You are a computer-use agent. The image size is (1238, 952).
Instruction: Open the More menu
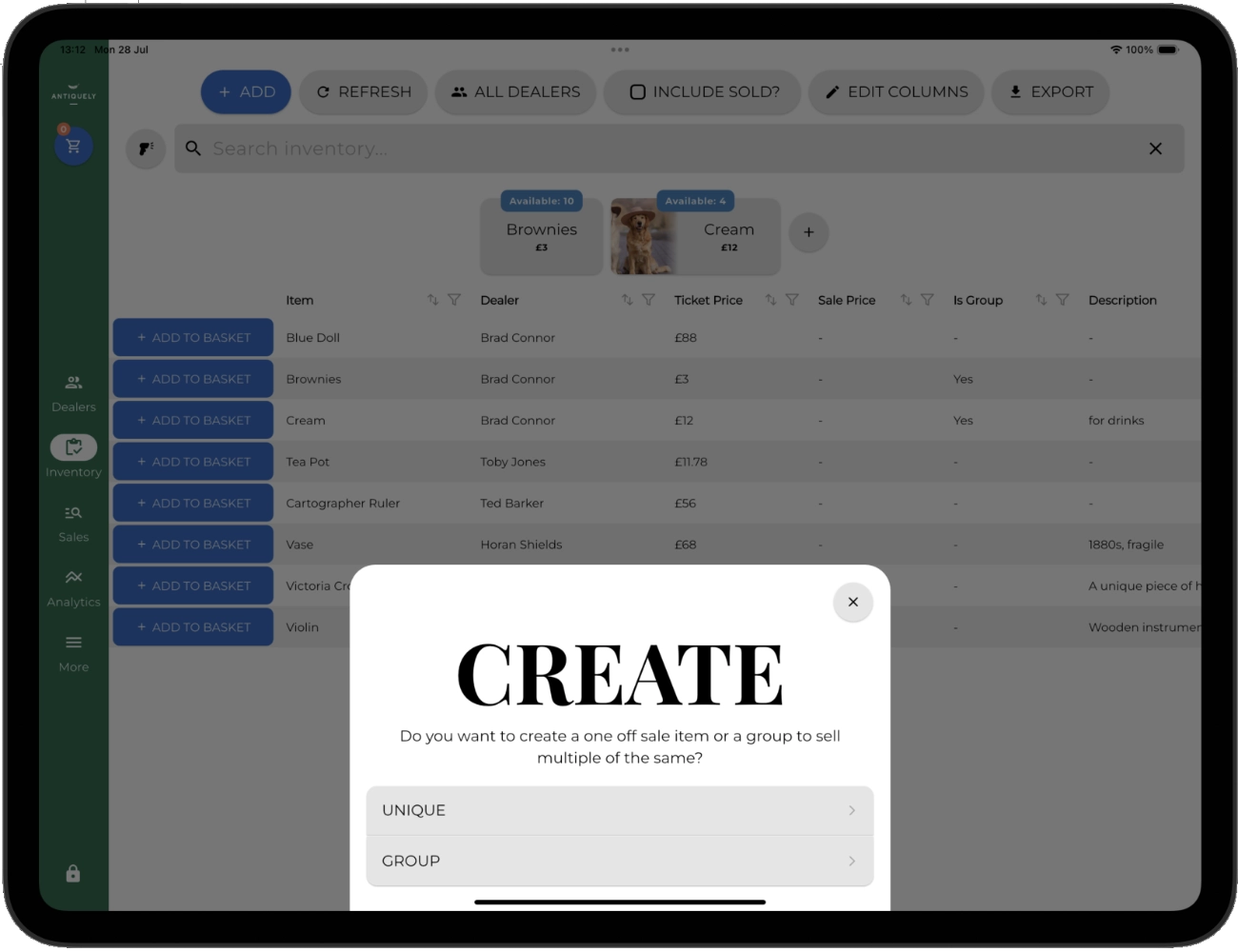(73, 653)
